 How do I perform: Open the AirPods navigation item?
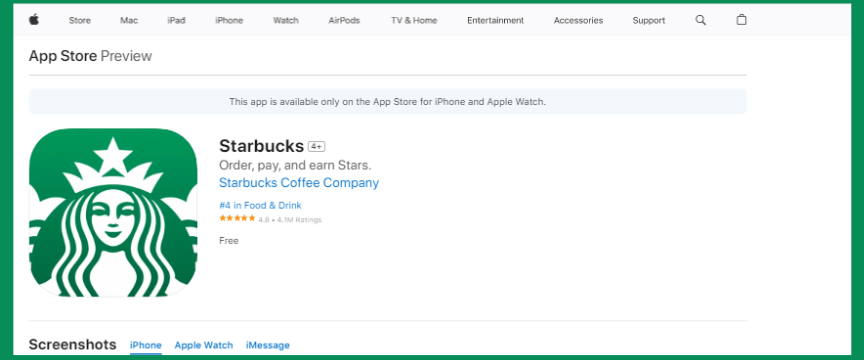point(344,20)
